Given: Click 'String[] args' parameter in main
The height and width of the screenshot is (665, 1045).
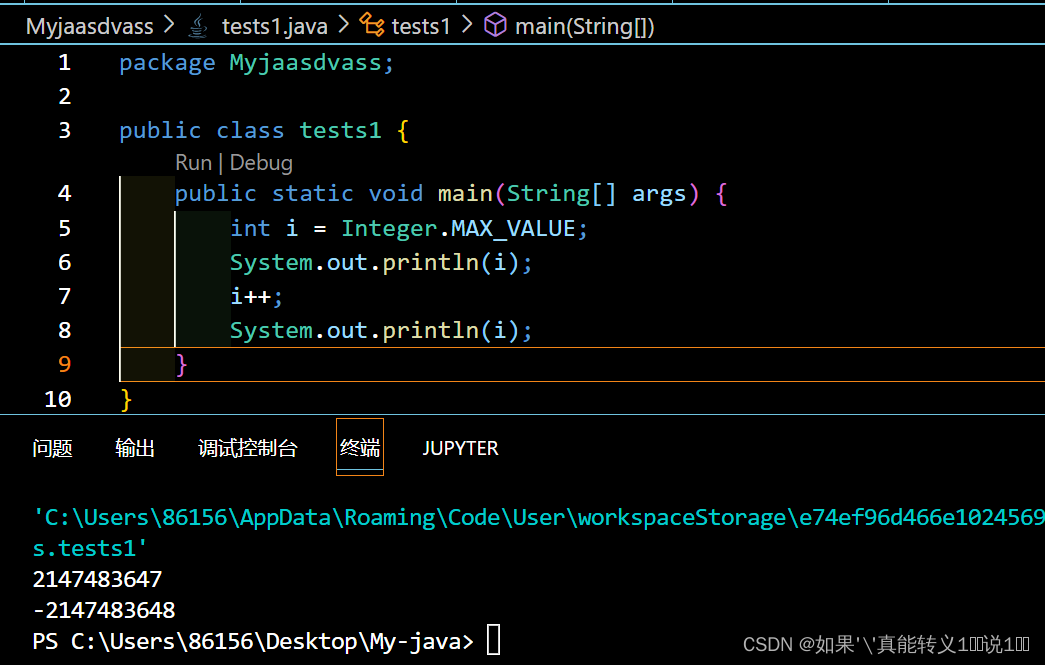Looking at the screenshot, I should (596, 194).
